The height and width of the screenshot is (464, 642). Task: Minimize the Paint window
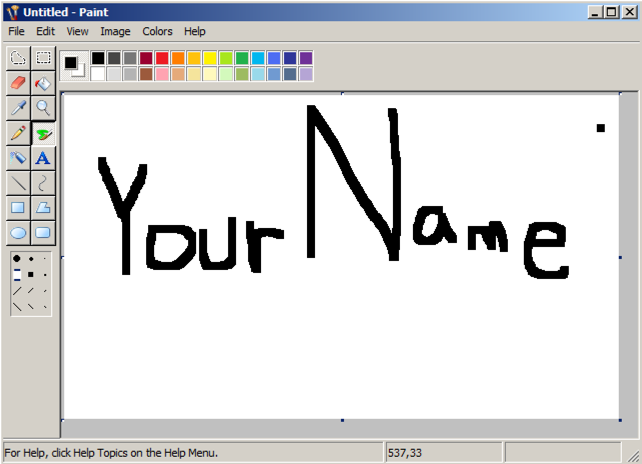click(x=595, y=12)
